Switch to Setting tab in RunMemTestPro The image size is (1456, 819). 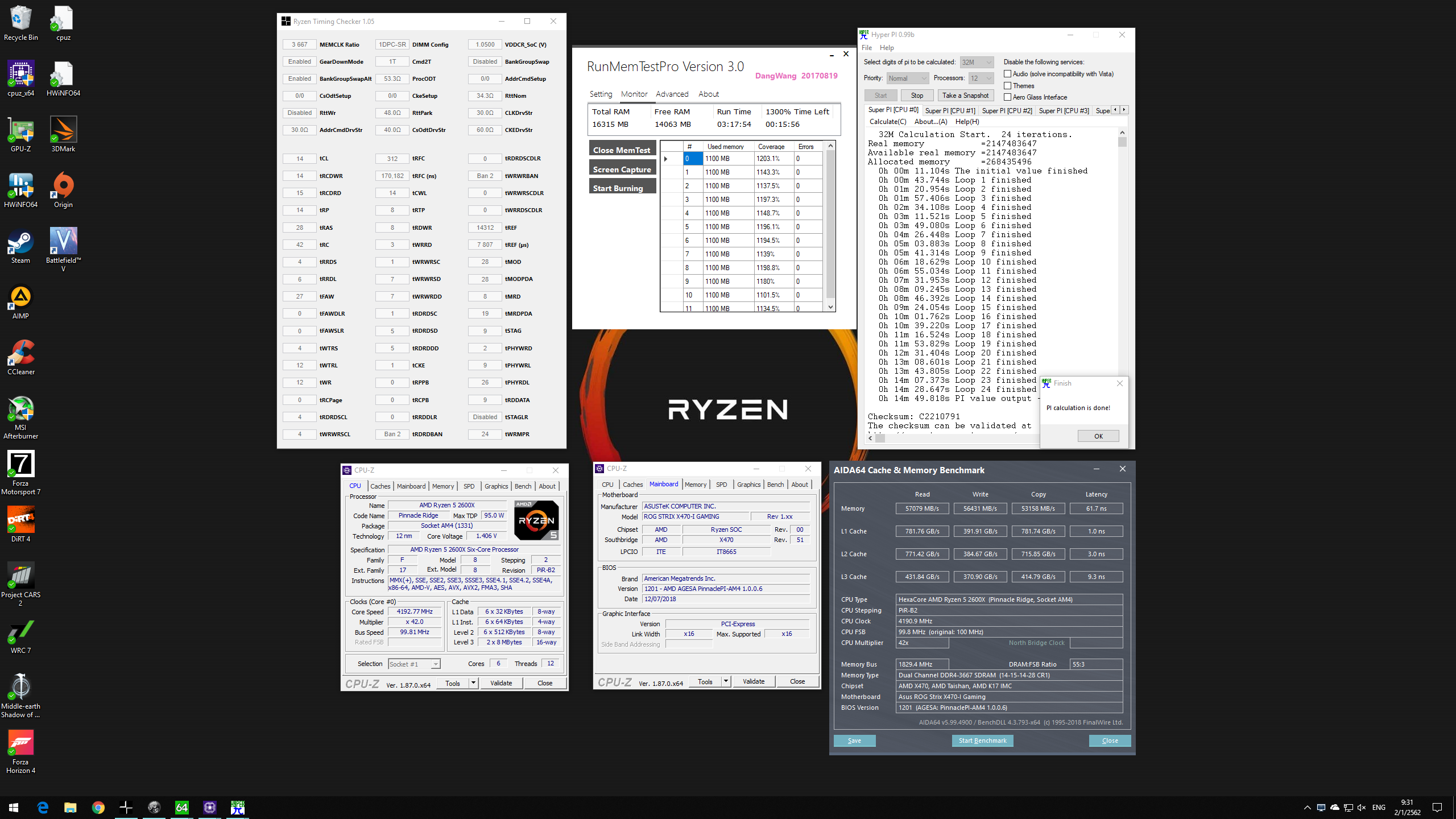pyautogui.click(x=601, y=94)
